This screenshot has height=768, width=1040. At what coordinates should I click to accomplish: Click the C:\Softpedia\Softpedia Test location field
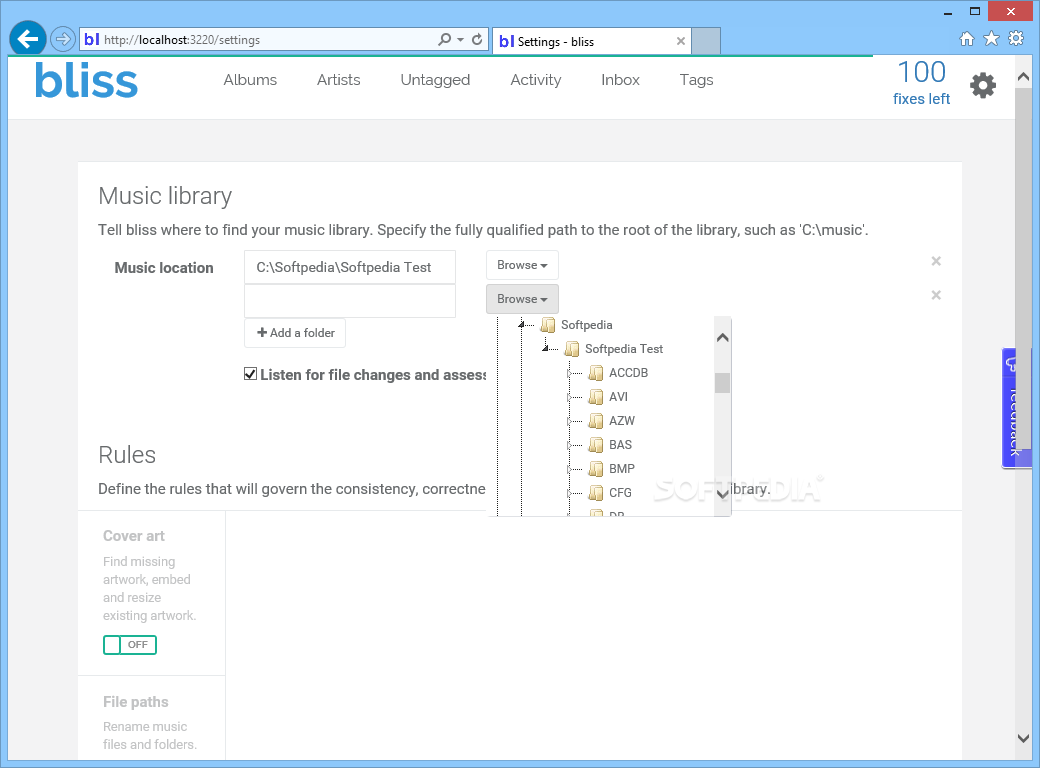point(350,267)
